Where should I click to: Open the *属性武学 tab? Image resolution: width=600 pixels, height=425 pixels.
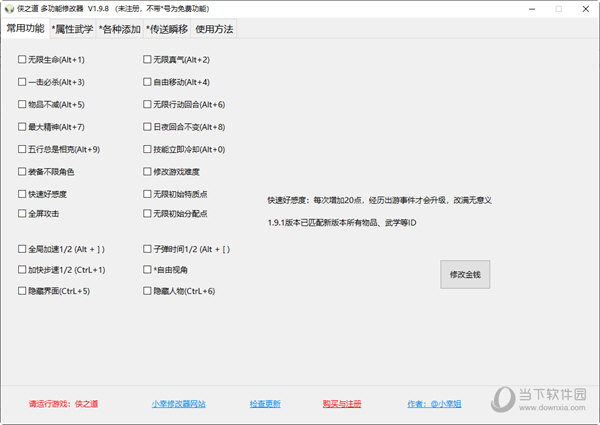click(x=72, y=29)
